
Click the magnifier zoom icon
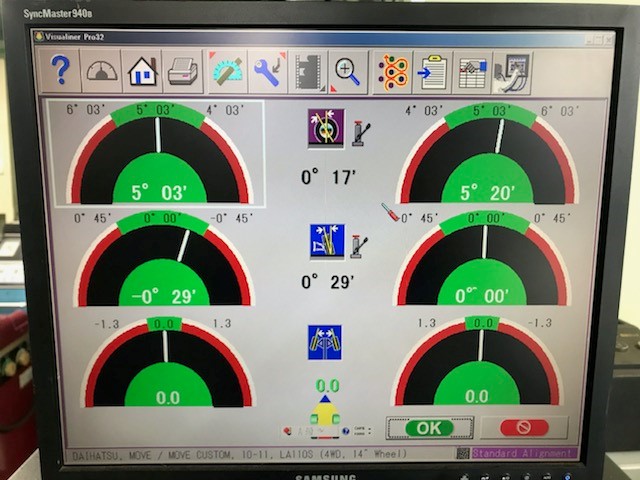(347, 72)
